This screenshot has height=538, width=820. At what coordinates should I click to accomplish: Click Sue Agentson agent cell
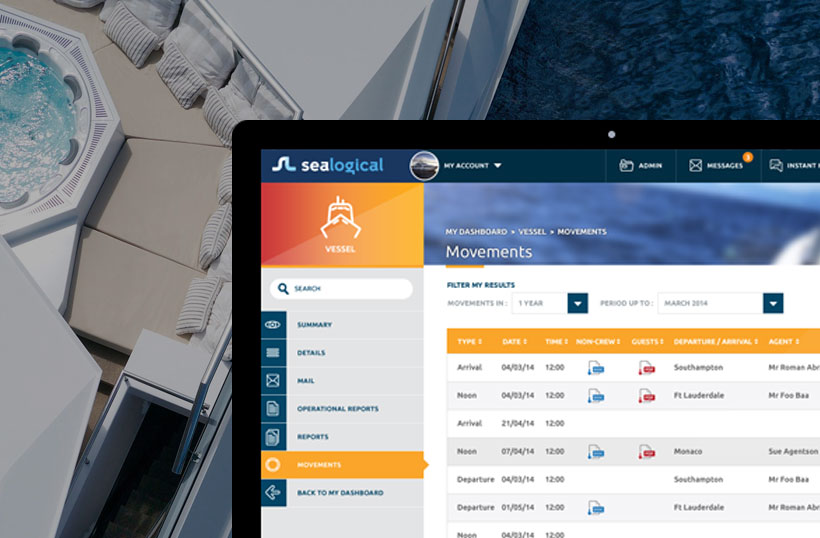click(793, 451)
